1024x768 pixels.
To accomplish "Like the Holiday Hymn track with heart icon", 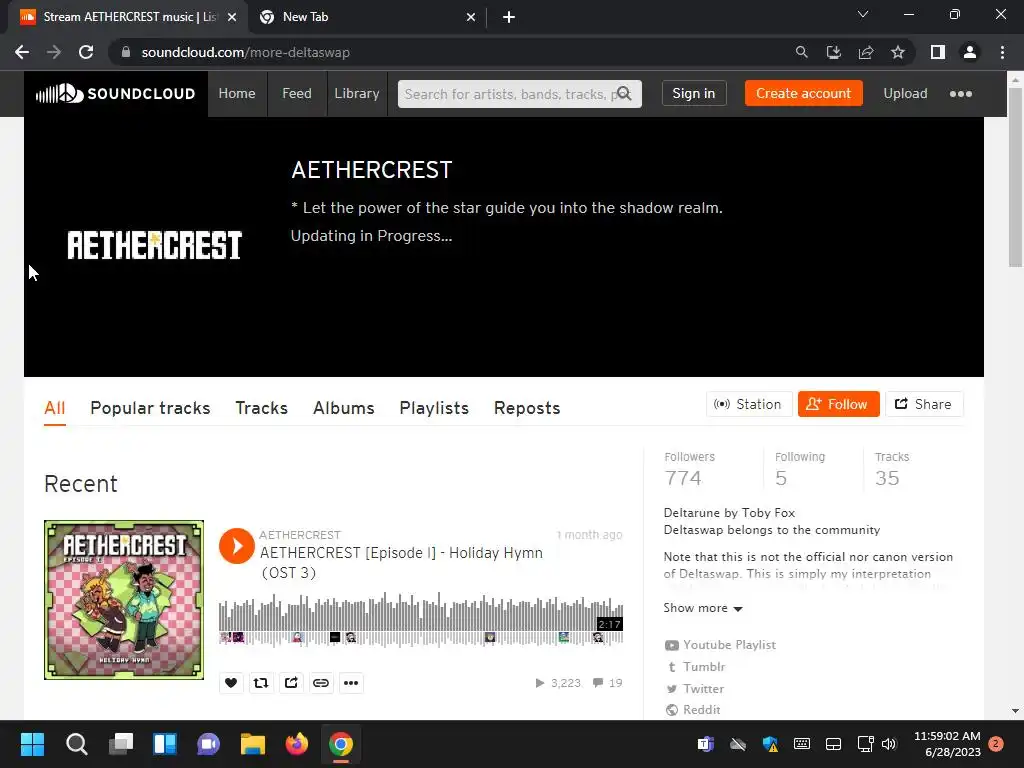I will coord(231,682).
